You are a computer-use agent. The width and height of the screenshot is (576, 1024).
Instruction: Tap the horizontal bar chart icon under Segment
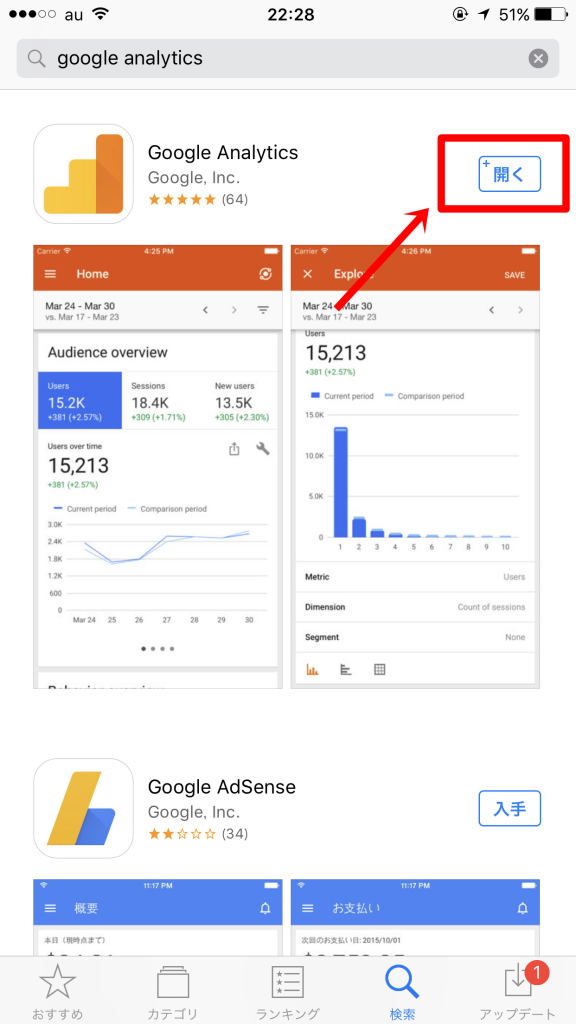tap(345, 669)
